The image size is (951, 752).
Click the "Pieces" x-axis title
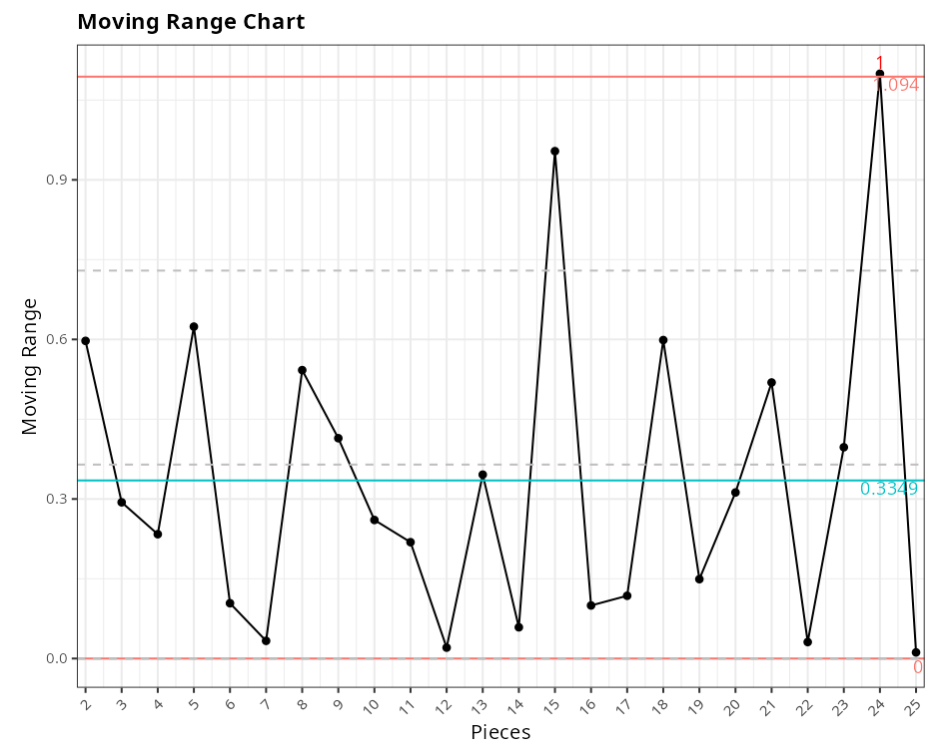[500, 732]
